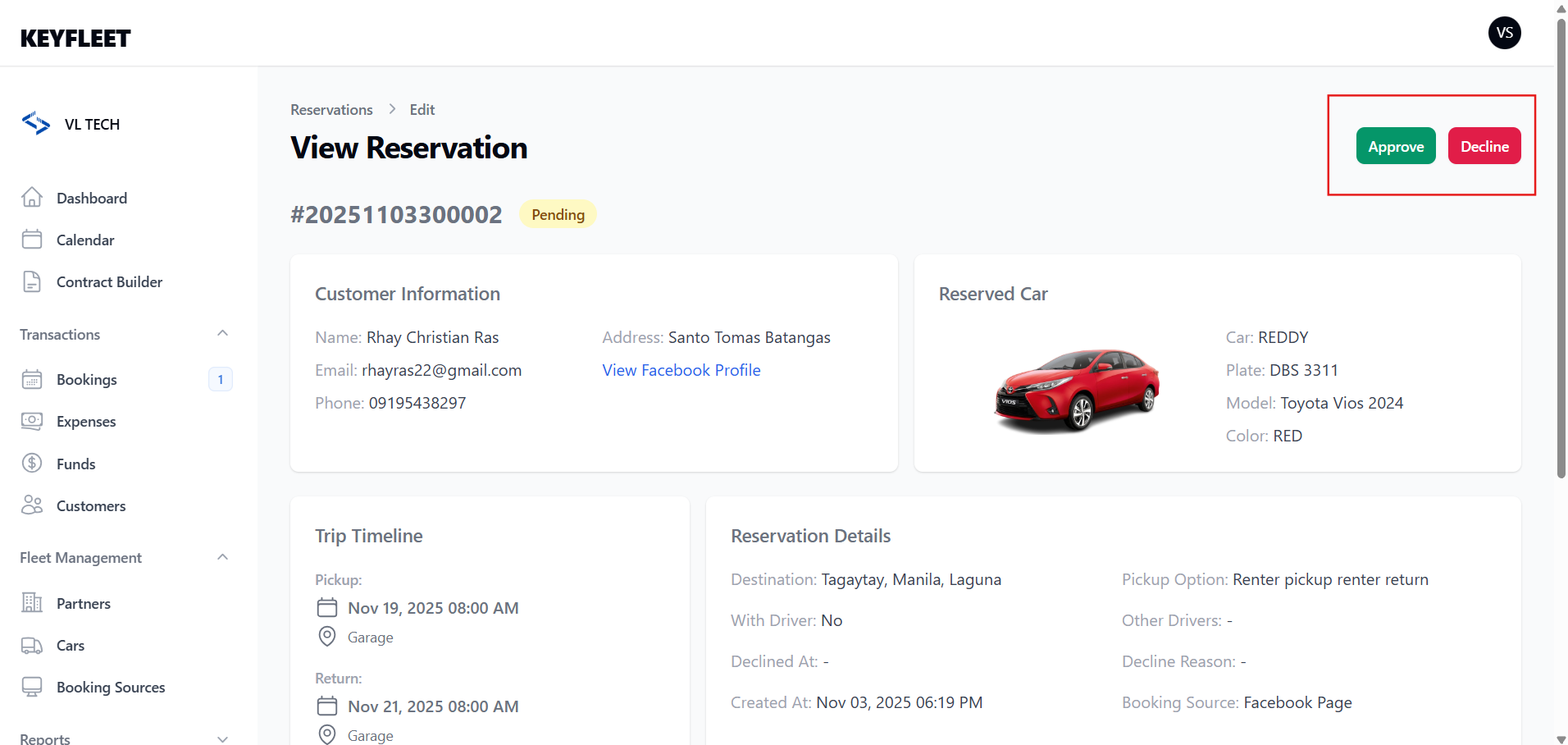
Task: Click the red Toyota Vios thumbnail
Action: pyautogui.click(x=1077, y=388)
